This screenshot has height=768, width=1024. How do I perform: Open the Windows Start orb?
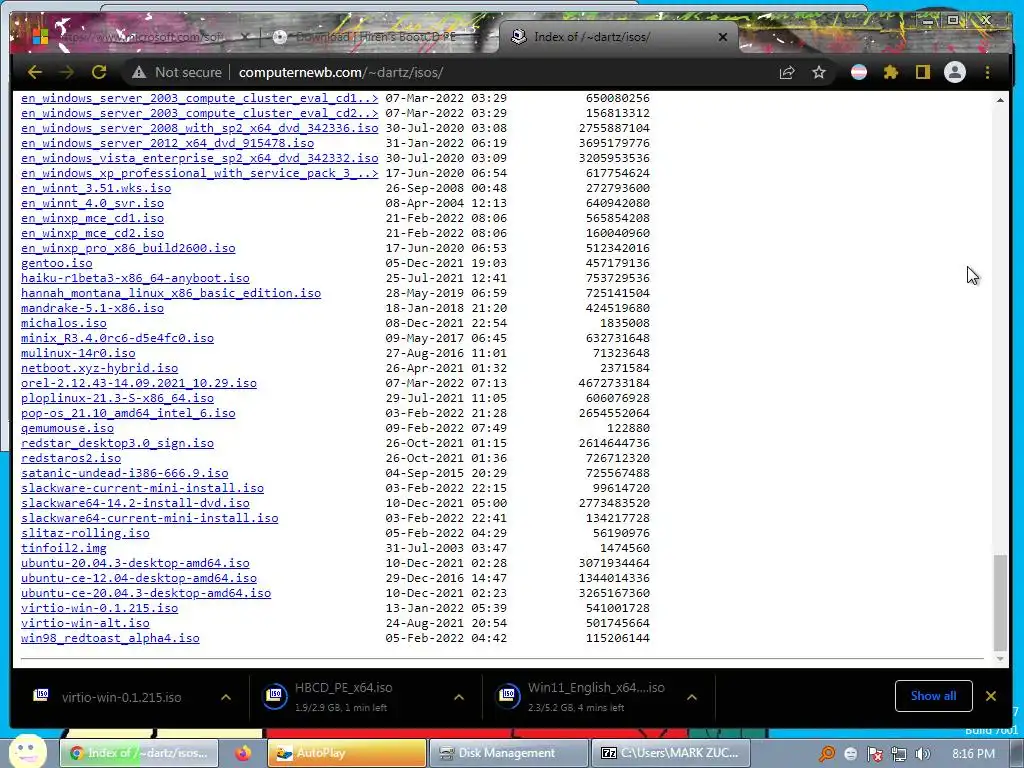tap(26, 752)
